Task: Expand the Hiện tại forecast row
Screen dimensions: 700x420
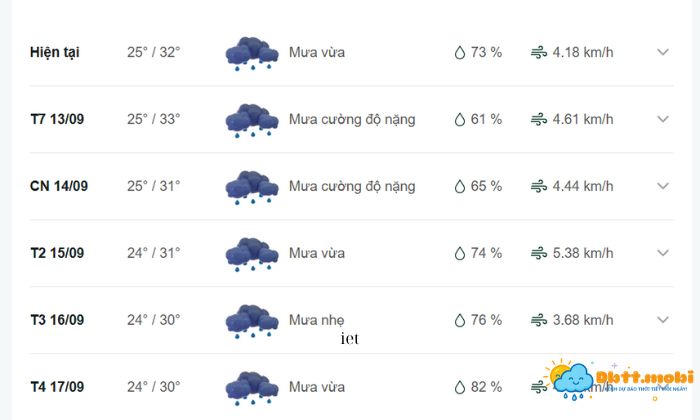Action: pyautogui.click(x=662, y=53)
